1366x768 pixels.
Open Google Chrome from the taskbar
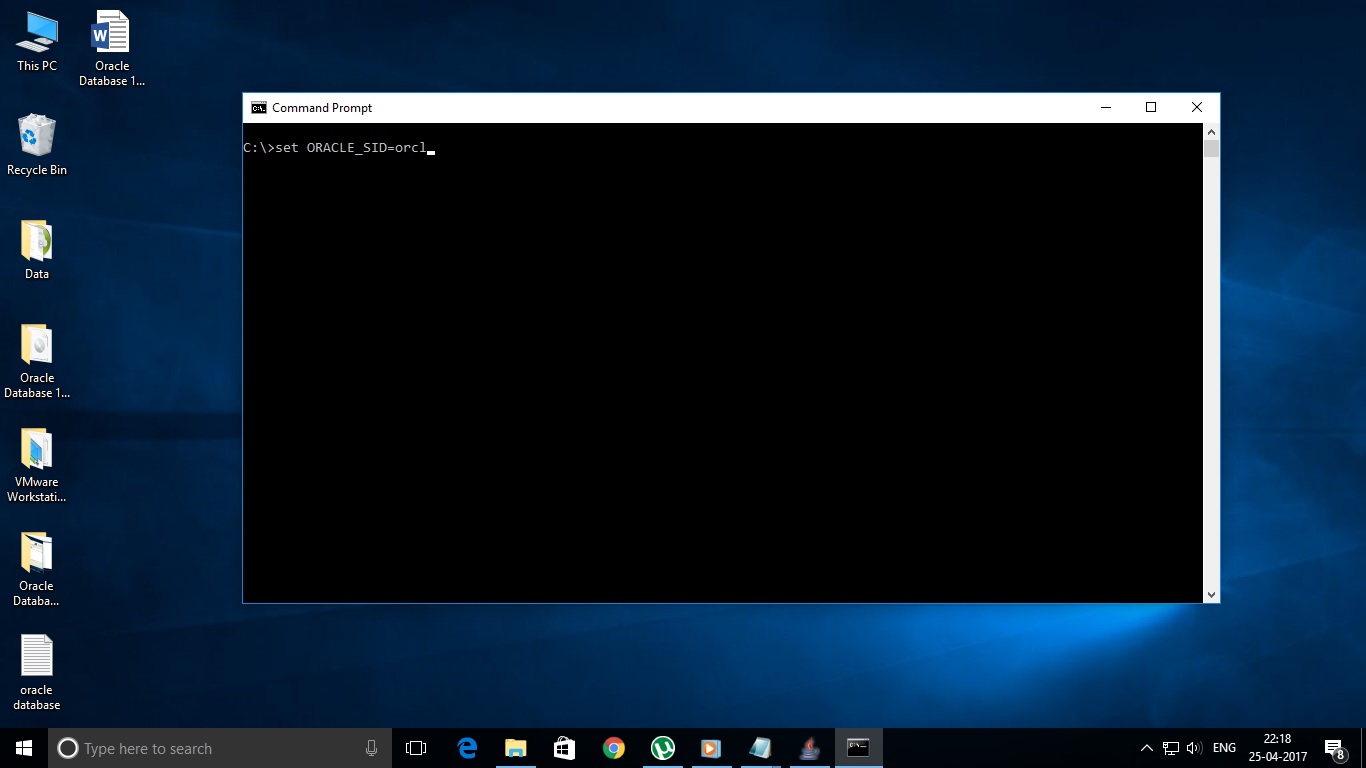613,748
